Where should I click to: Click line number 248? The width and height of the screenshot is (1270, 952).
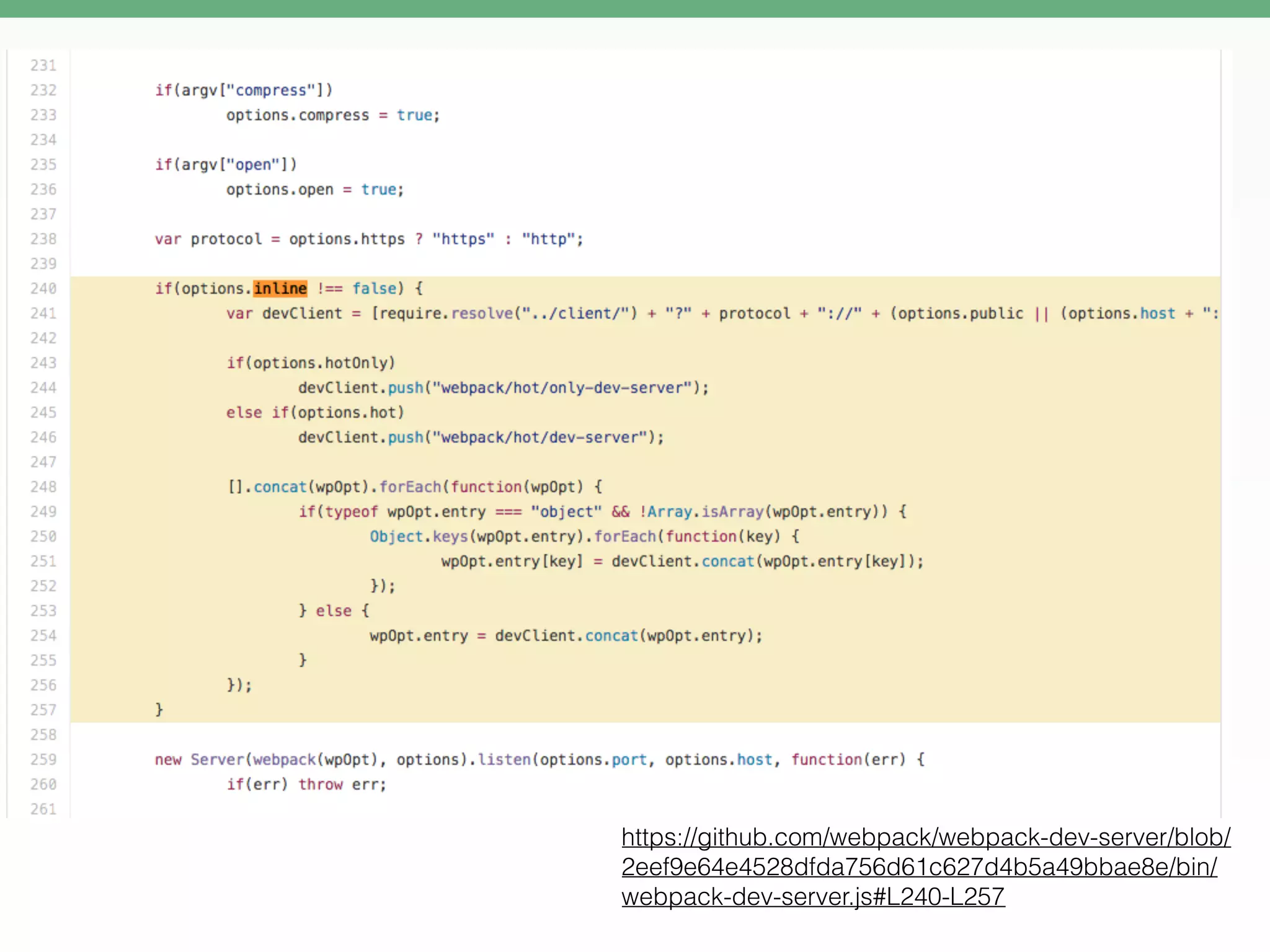[x=43, y=487]
